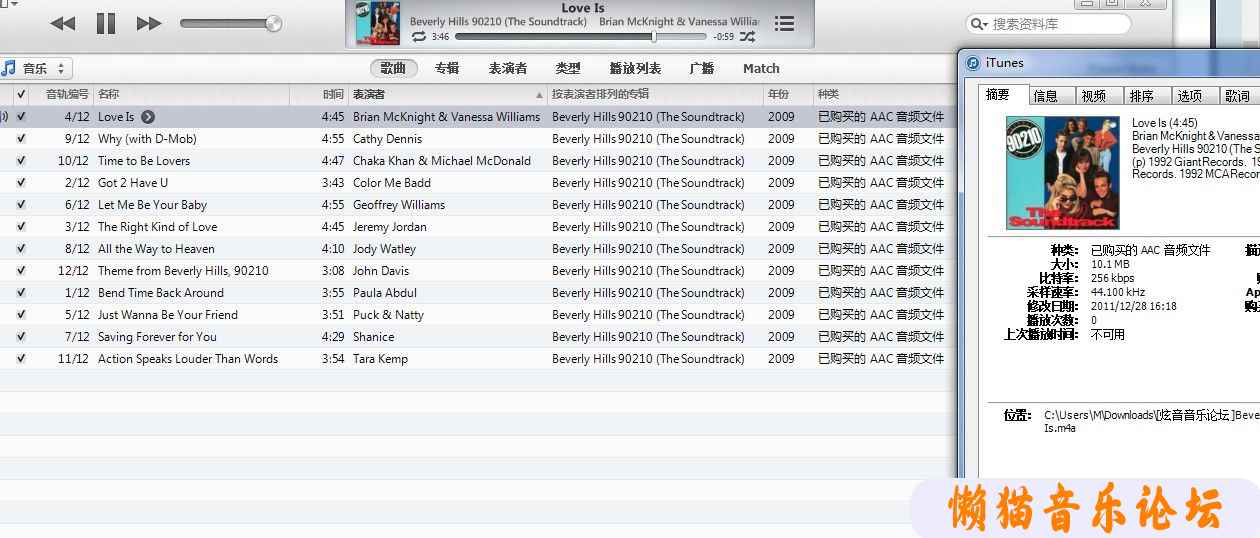Screen dimensions: 1260x538
Task: Uncheck the All the Way to Heaven track
Action: pos(21,249)
